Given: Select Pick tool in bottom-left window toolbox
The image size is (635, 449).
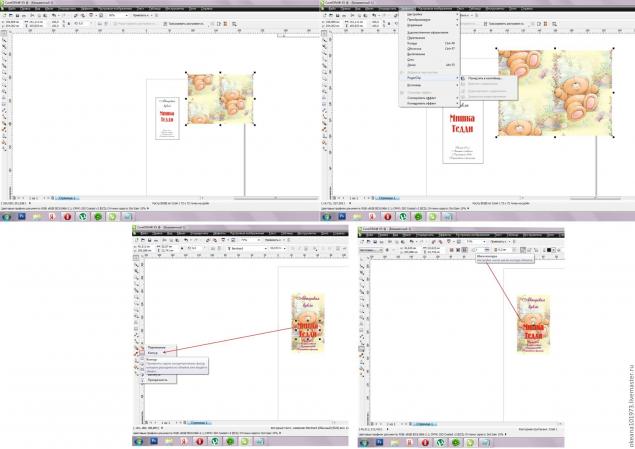Looking at the screenshot, I should pos(136,258).
